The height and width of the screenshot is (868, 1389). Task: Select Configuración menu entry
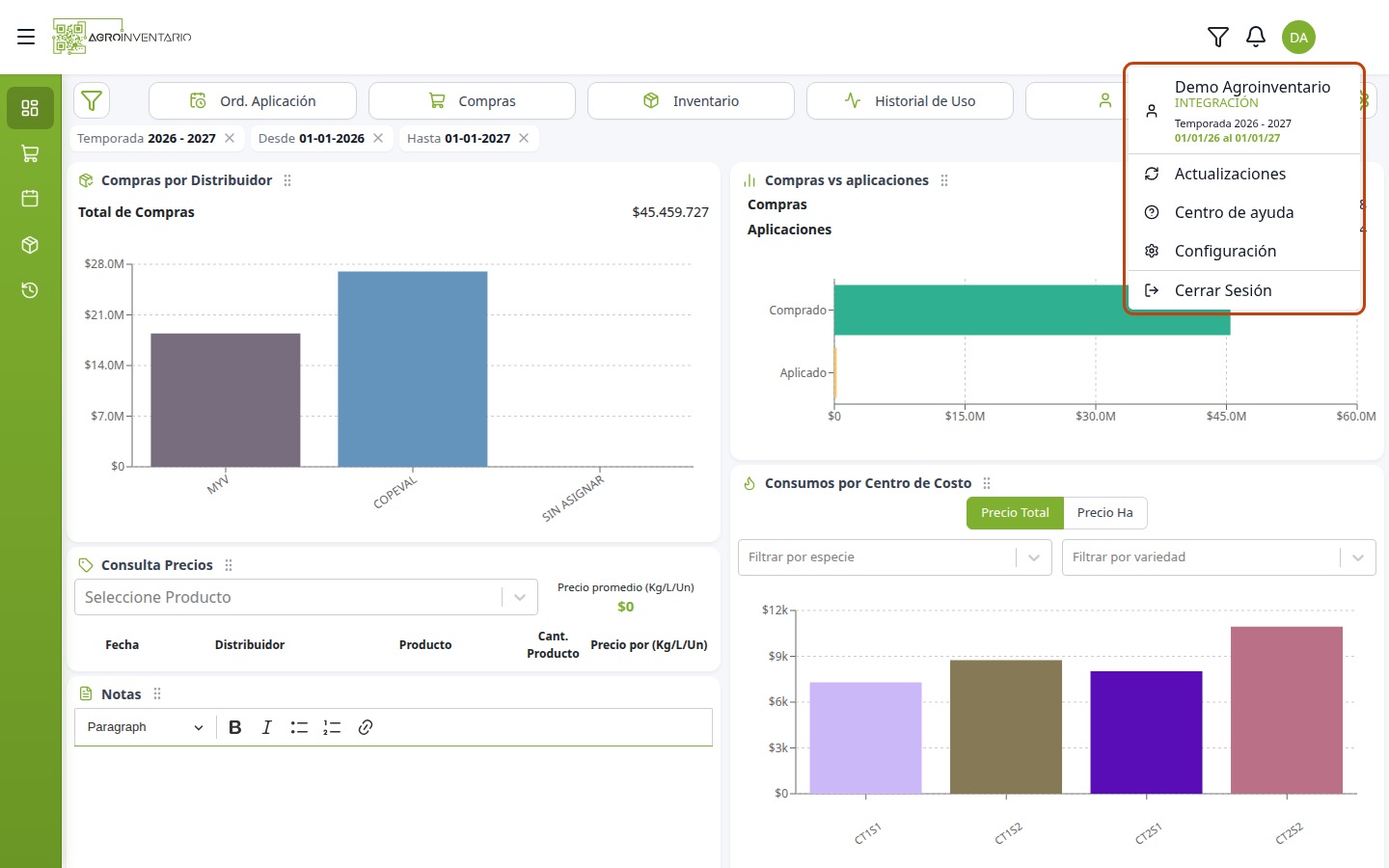click(1244, 251)
